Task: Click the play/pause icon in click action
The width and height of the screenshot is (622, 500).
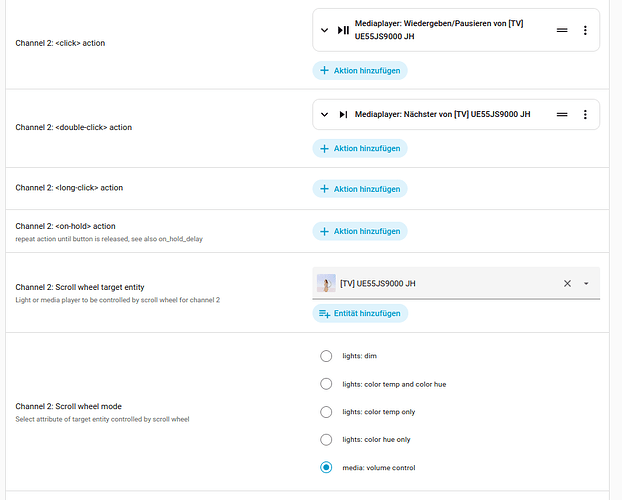Action: [343, 31]
